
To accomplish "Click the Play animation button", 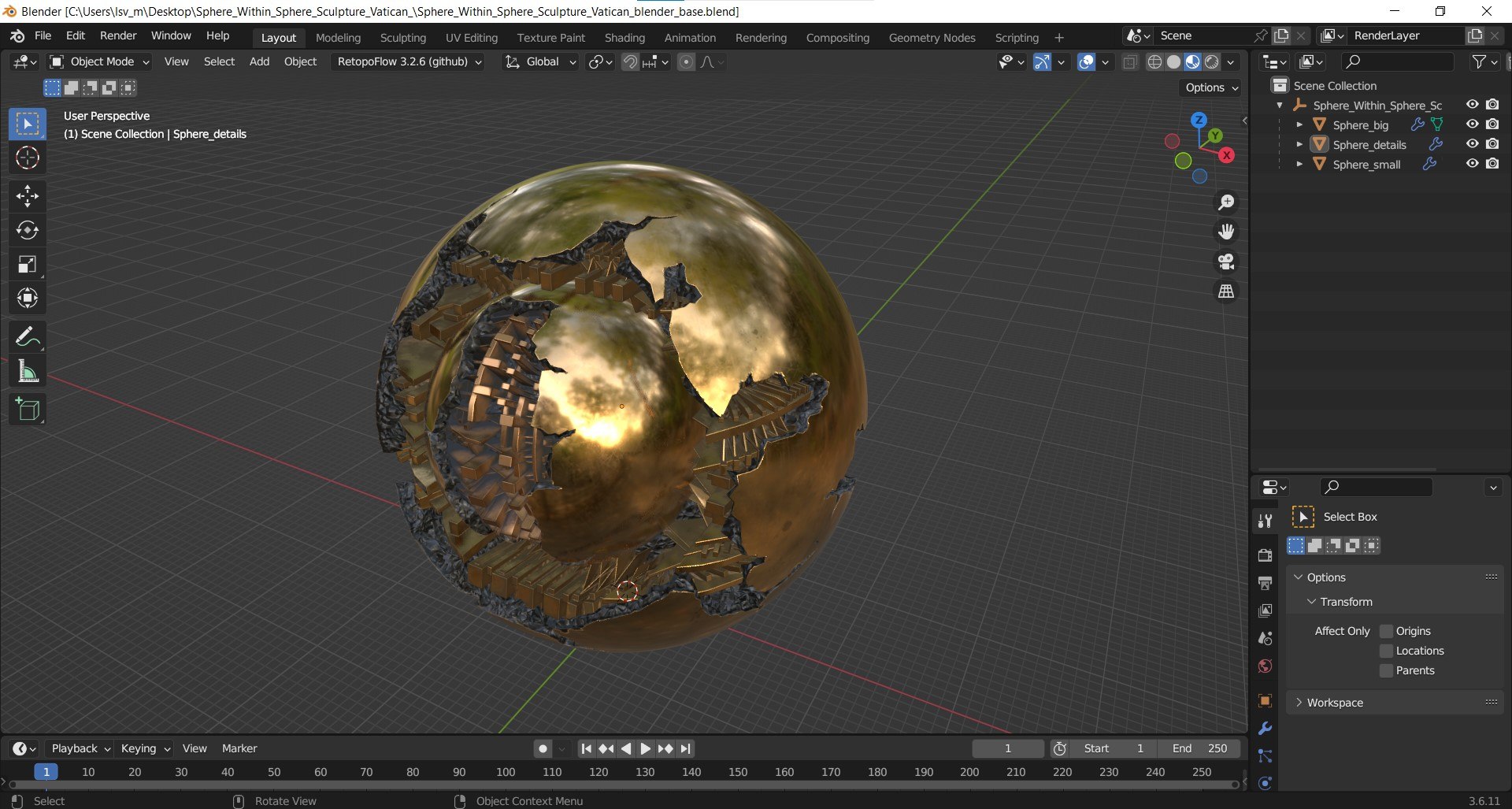I will (645, 748).
